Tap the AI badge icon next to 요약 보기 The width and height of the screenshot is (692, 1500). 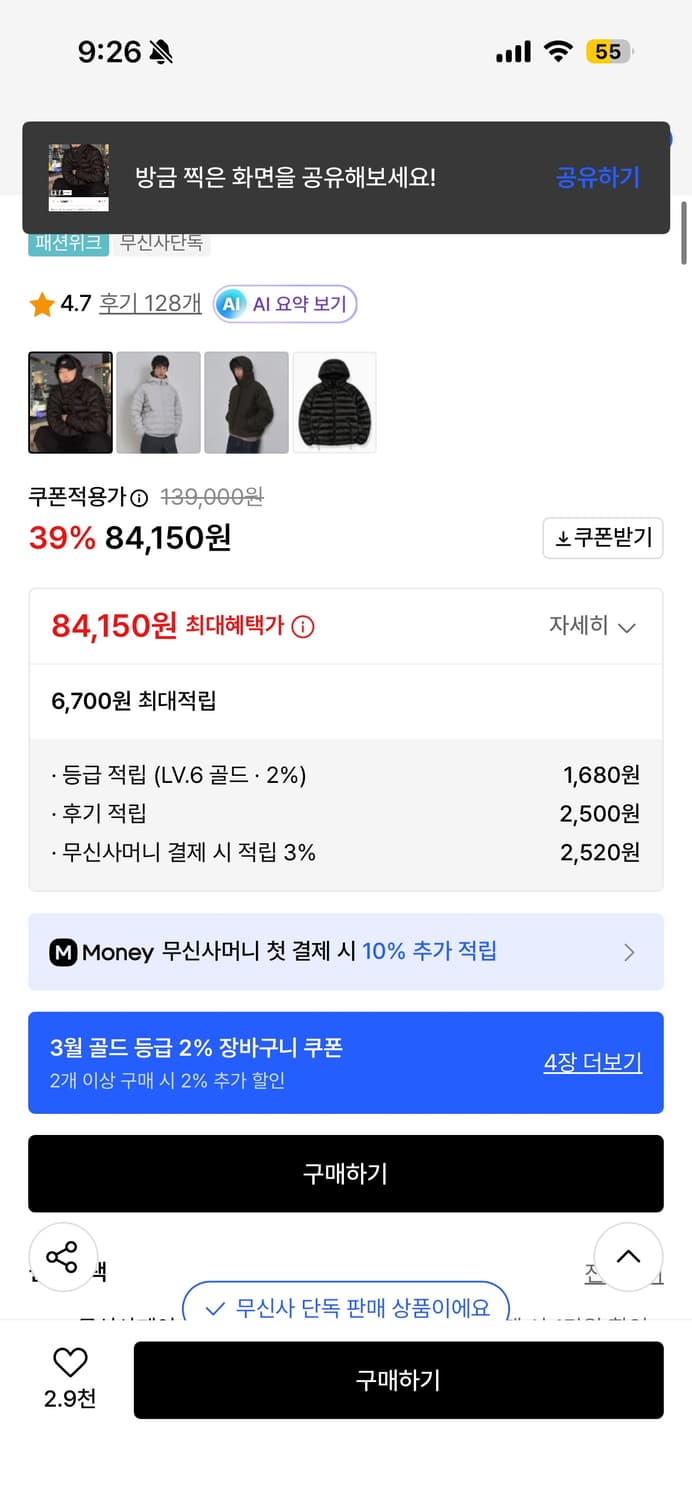click(x=232, y=303)
